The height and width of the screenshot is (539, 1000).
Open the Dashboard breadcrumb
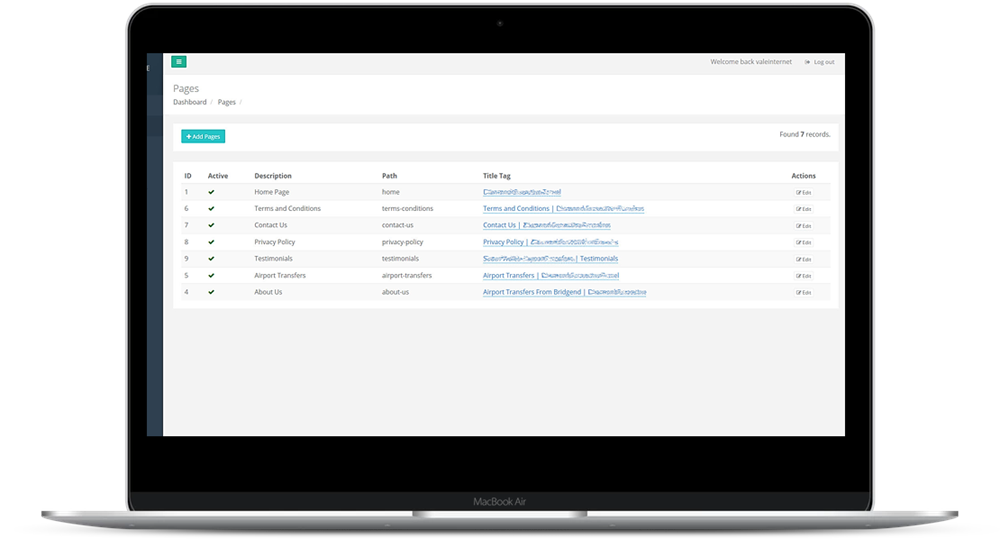tap(189, 102)
